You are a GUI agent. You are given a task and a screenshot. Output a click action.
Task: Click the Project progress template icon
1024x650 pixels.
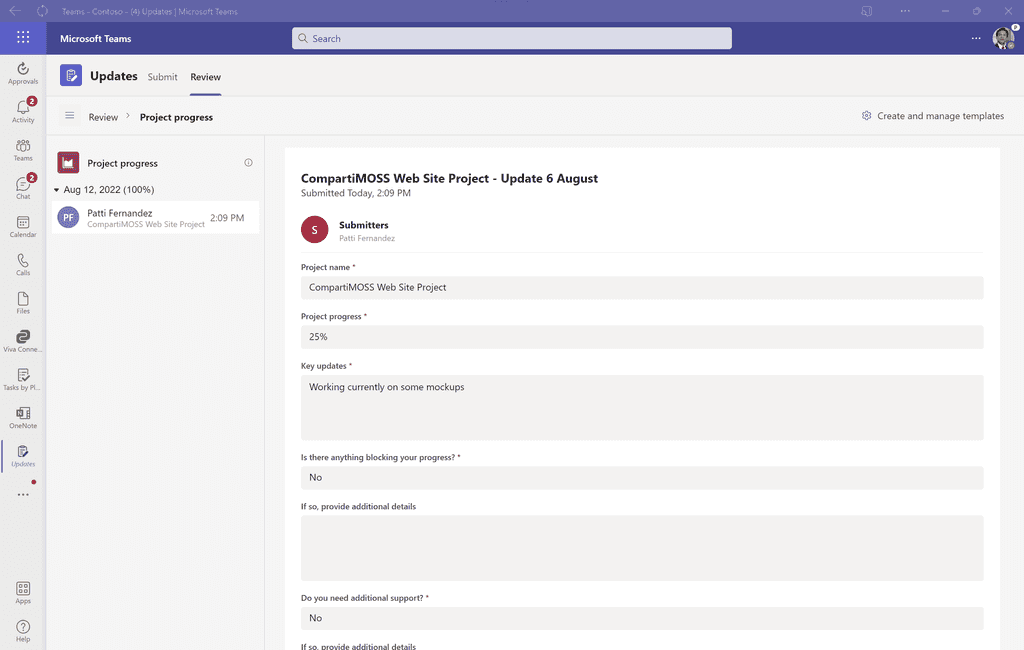pos(68,163)
